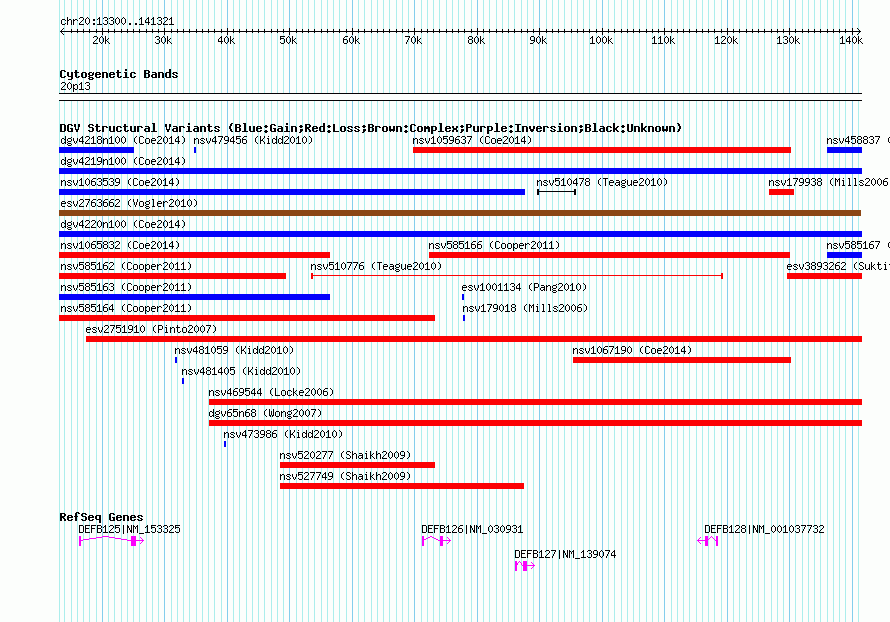This screenshot has height=622, width=890.
Task: Click the esv2751910 red bar
Action: (474, 339)
